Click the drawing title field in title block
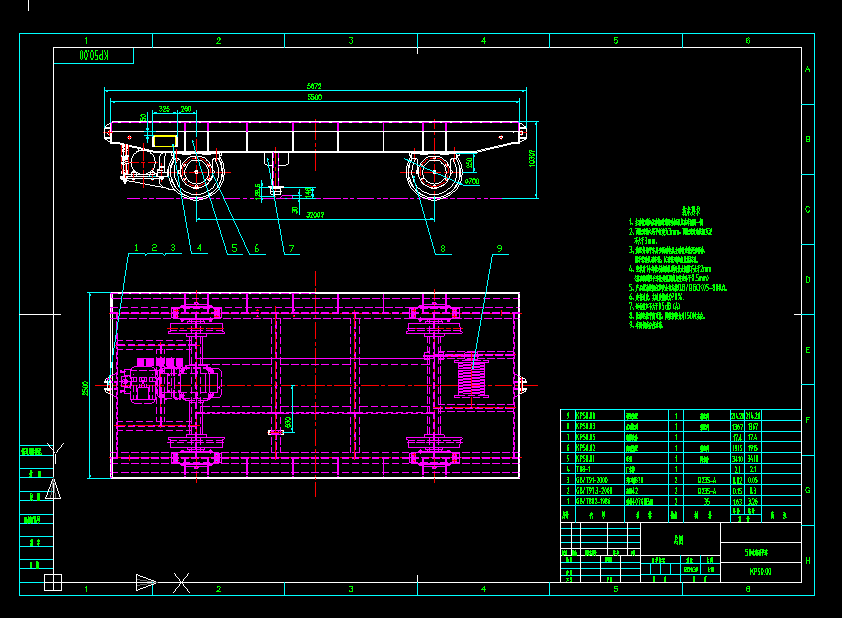 click(680, 537)
